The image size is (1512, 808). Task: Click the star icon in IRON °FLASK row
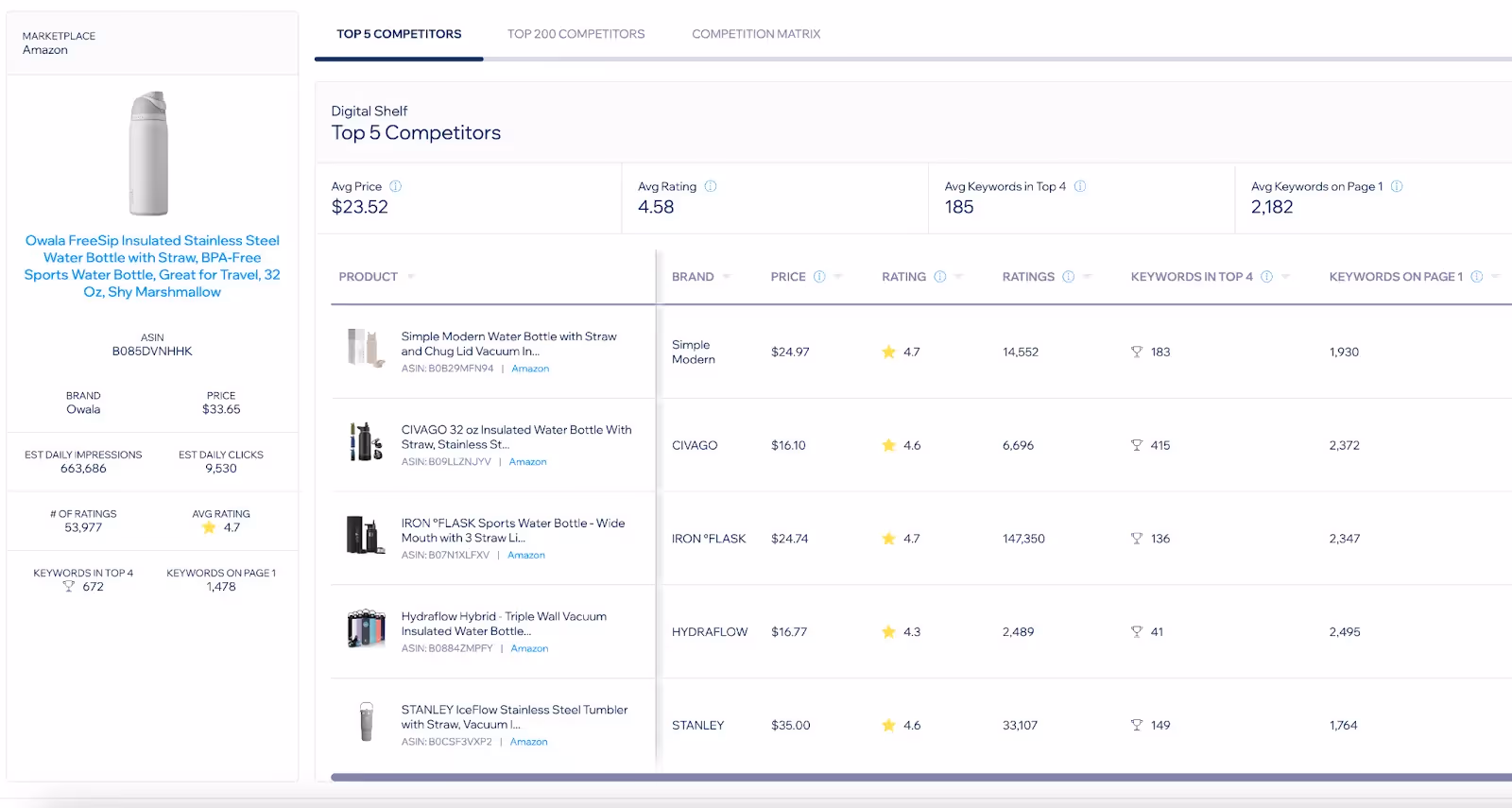888,539
